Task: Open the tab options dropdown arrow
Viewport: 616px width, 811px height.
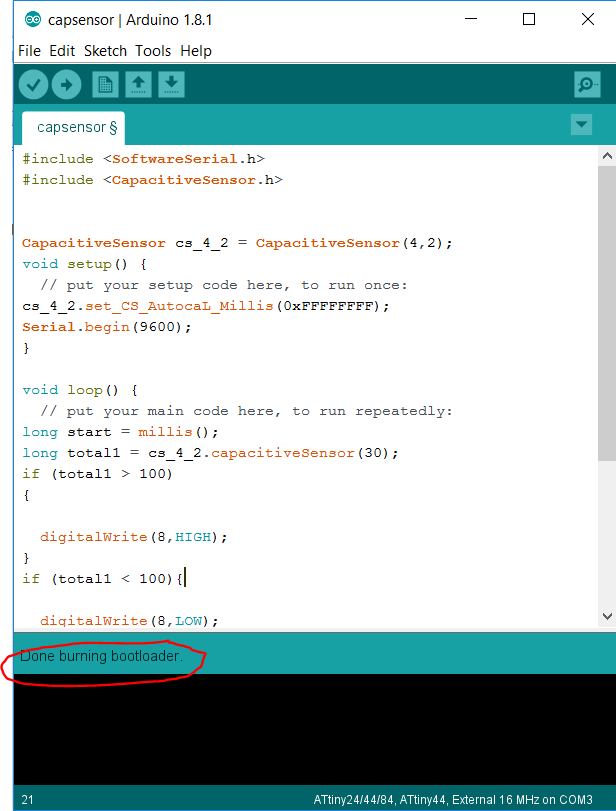Action: click(x=581, y=125)
